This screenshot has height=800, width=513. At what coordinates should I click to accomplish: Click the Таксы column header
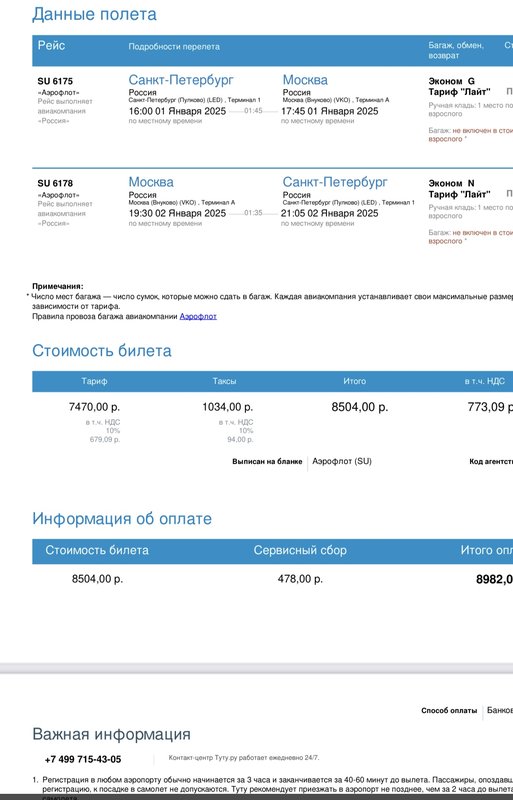(x=225, y=381)
